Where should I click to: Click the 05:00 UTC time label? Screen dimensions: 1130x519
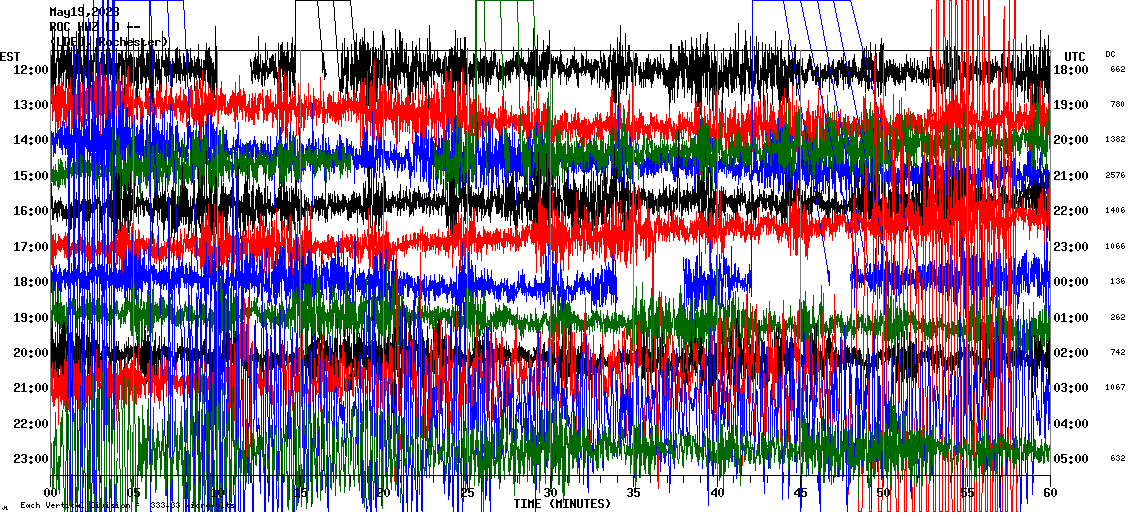pos(1073,459)
